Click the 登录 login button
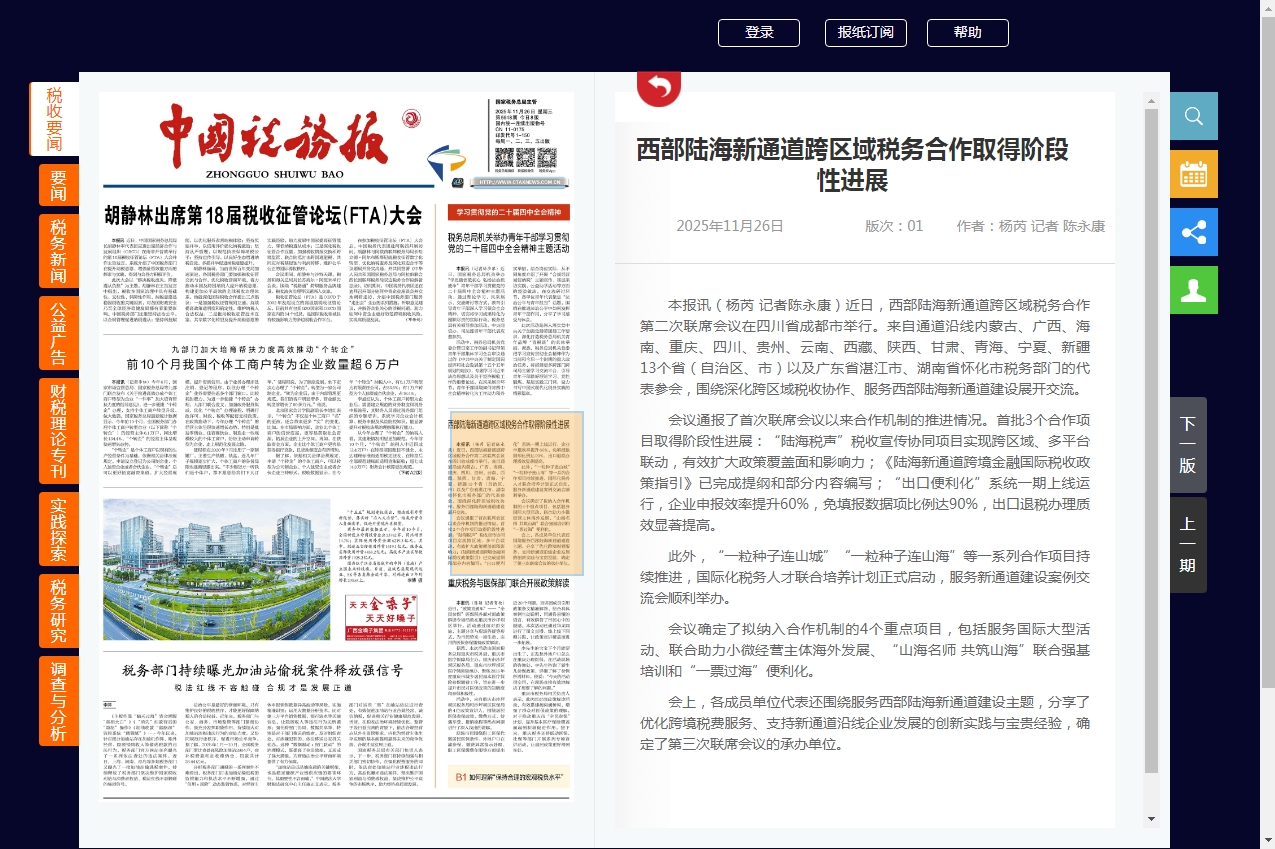 758,32
